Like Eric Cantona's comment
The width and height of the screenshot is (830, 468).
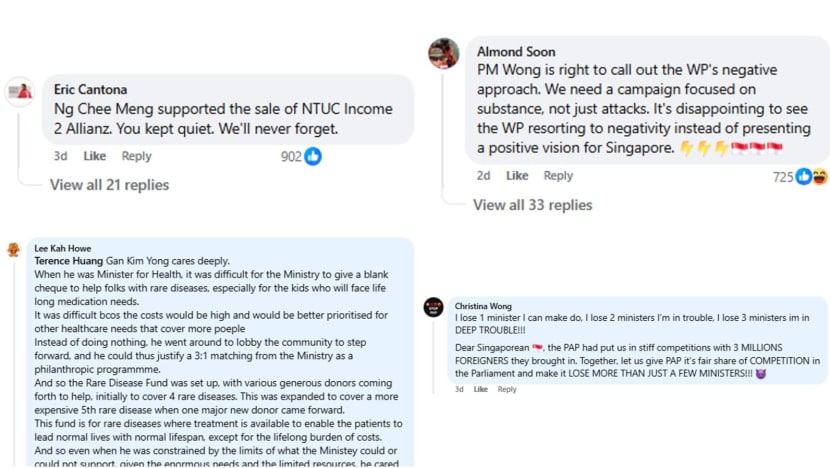94,156
